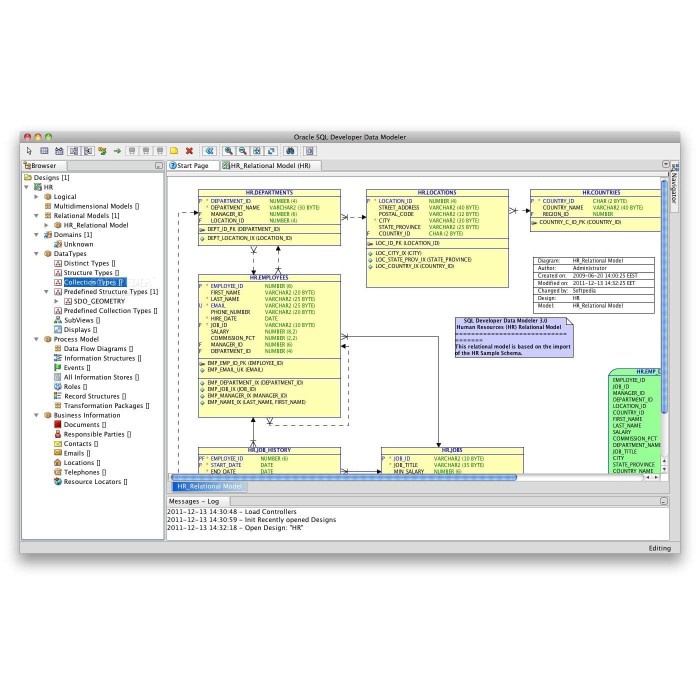The image size is (700, 700).
Task: Select bottom HR_Relational Model diagram tab
Action: (209, 487)
